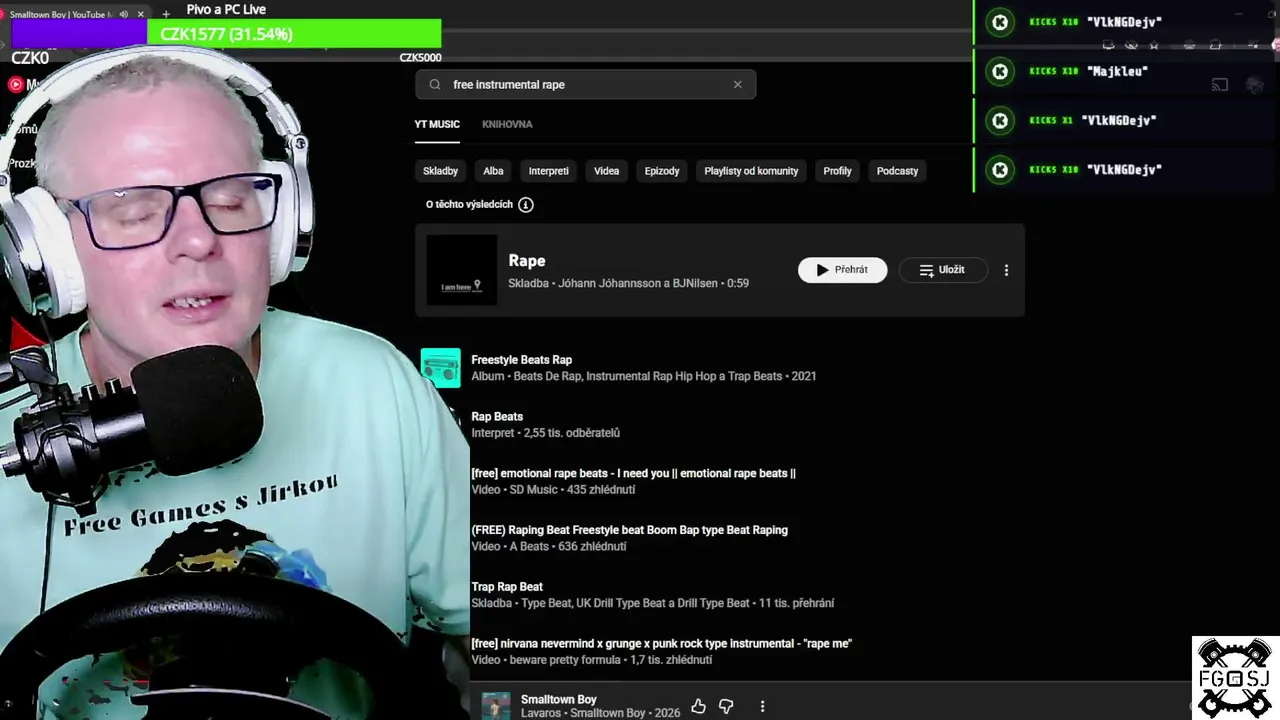The image size is (1280, 720).
Task: Click the top result album thumbnail
Action: (x=461, y=270)
